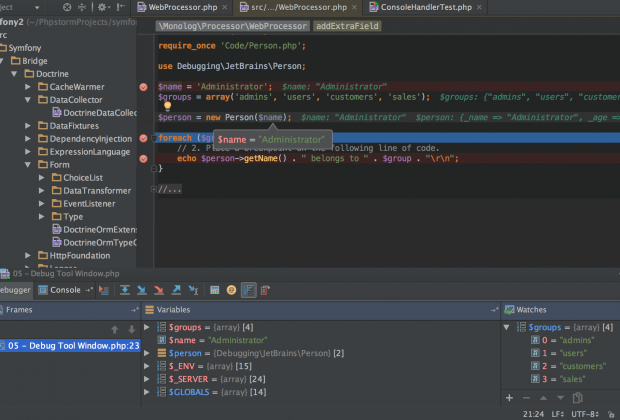Image resolution: width=620 pixels, height=420 pixels.
Task: Click the Console tab pin arrow icon
Action: coord(89,290)
